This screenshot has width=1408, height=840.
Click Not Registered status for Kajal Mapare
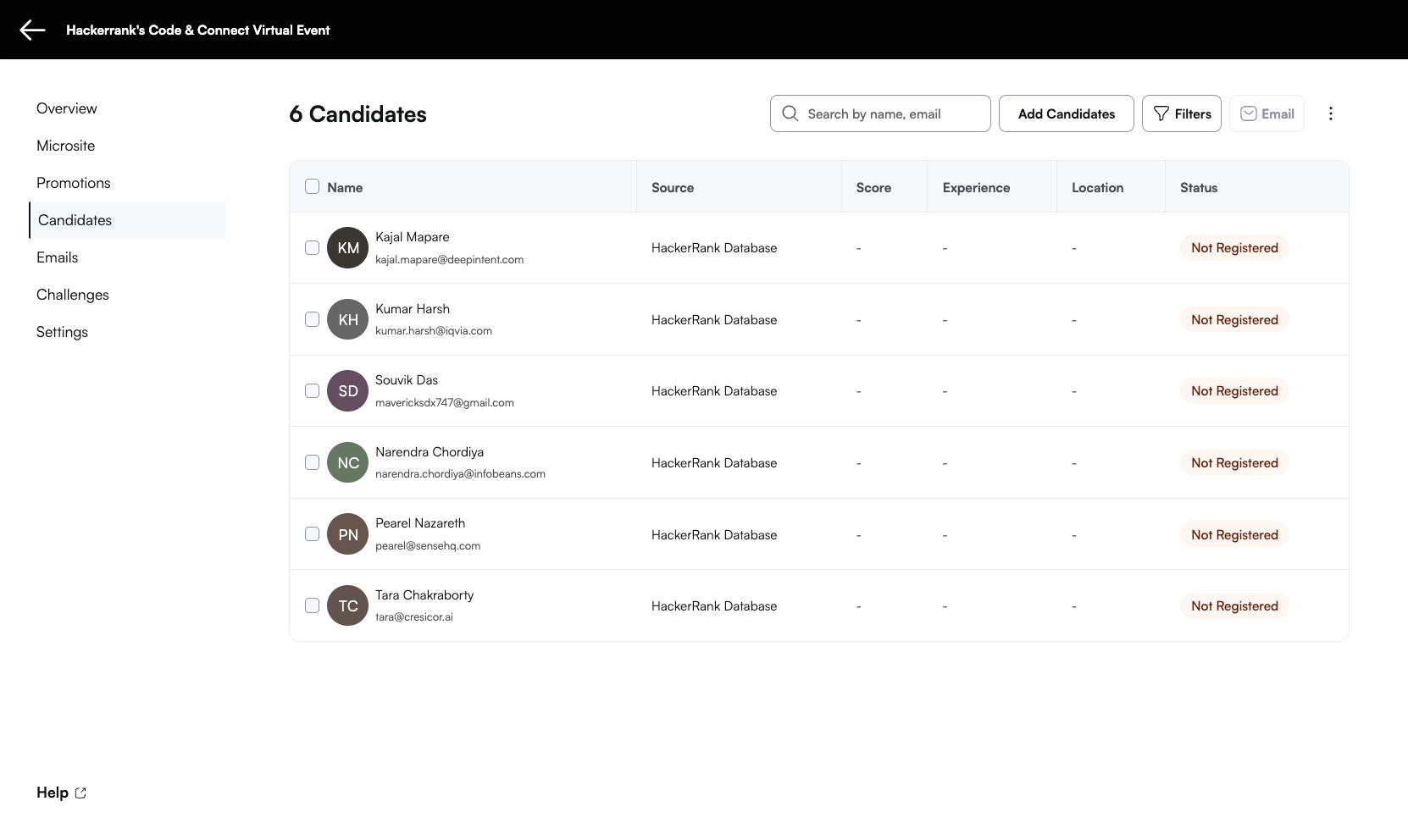coord(1234,247)
